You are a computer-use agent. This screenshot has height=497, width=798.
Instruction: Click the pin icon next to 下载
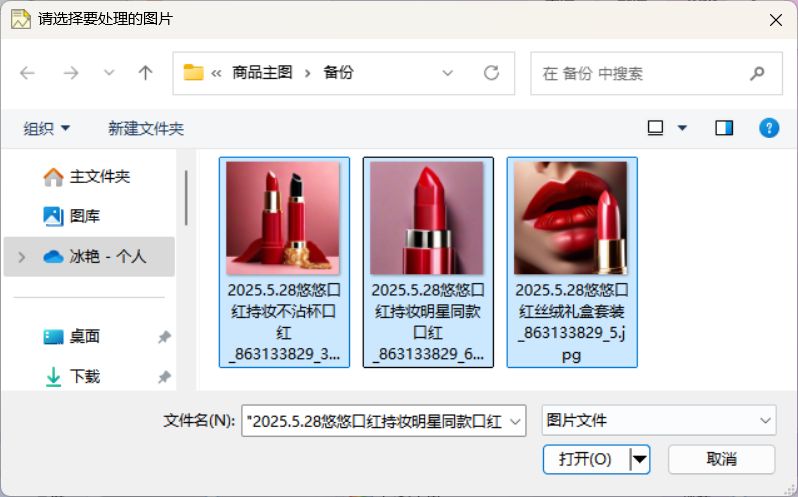[x=164, y=377]
